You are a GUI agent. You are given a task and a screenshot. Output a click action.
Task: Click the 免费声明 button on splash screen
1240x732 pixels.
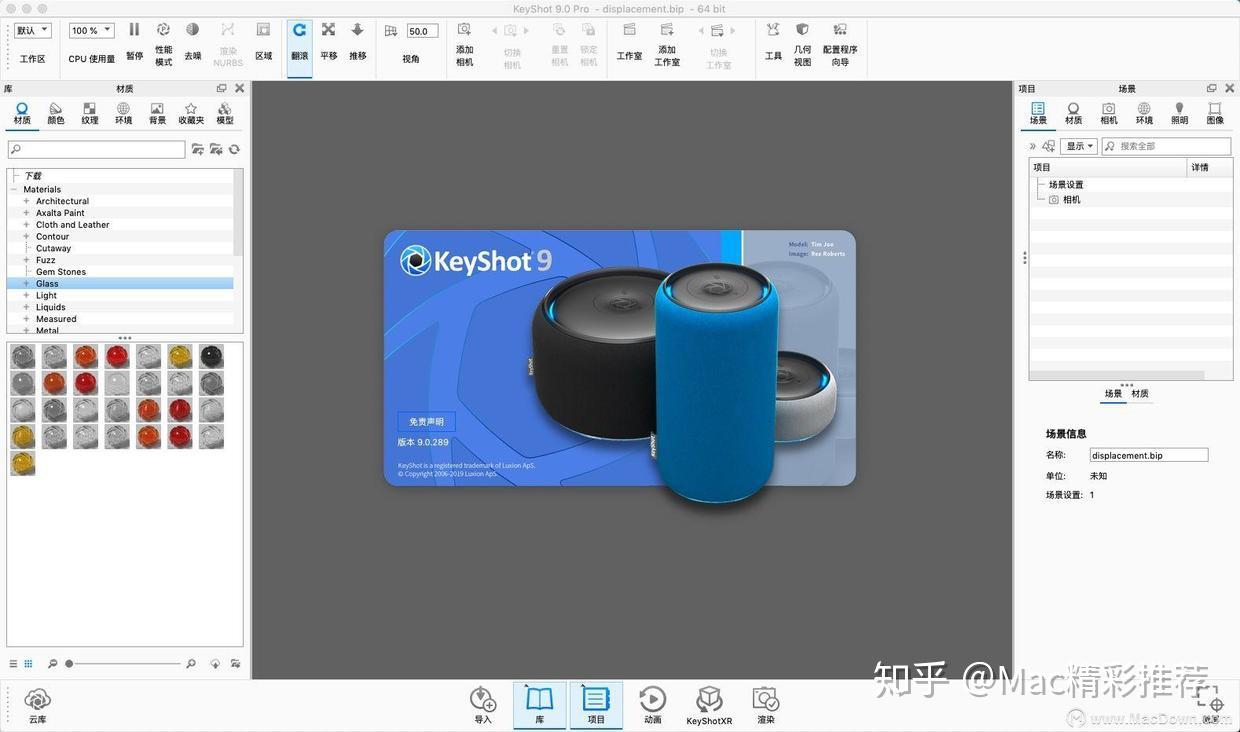(x=425, y=421)
